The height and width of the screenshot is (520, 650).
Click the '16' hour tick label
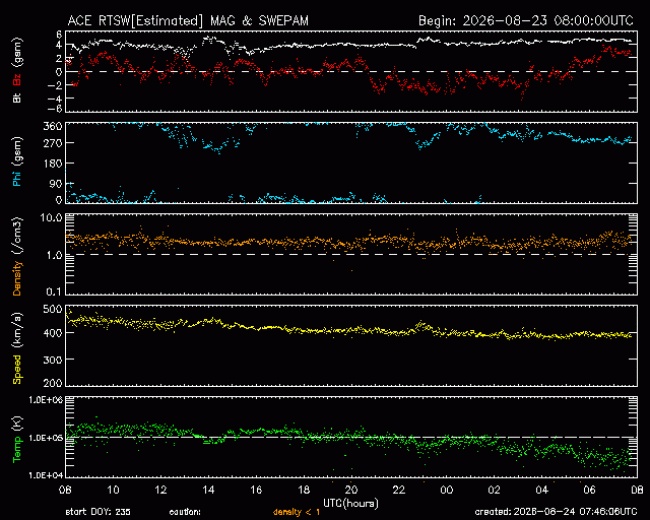(256, 490)
